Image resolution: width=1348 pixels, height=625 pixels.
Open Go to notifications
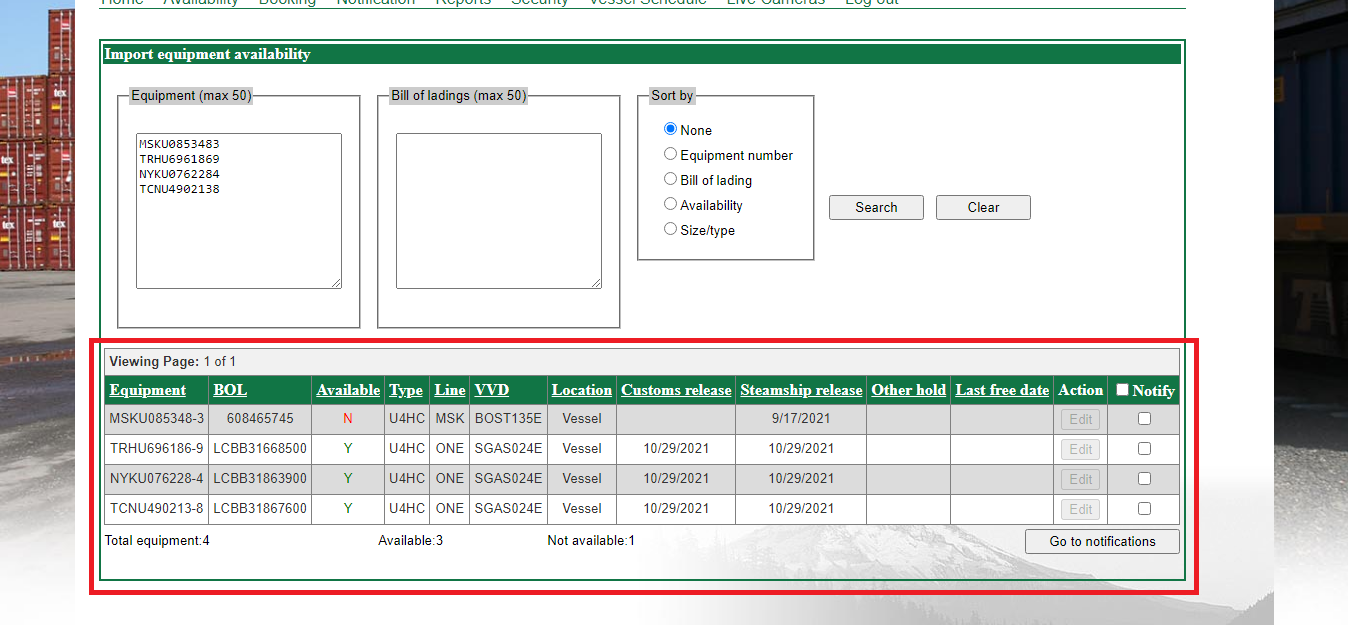point(1102,541)
